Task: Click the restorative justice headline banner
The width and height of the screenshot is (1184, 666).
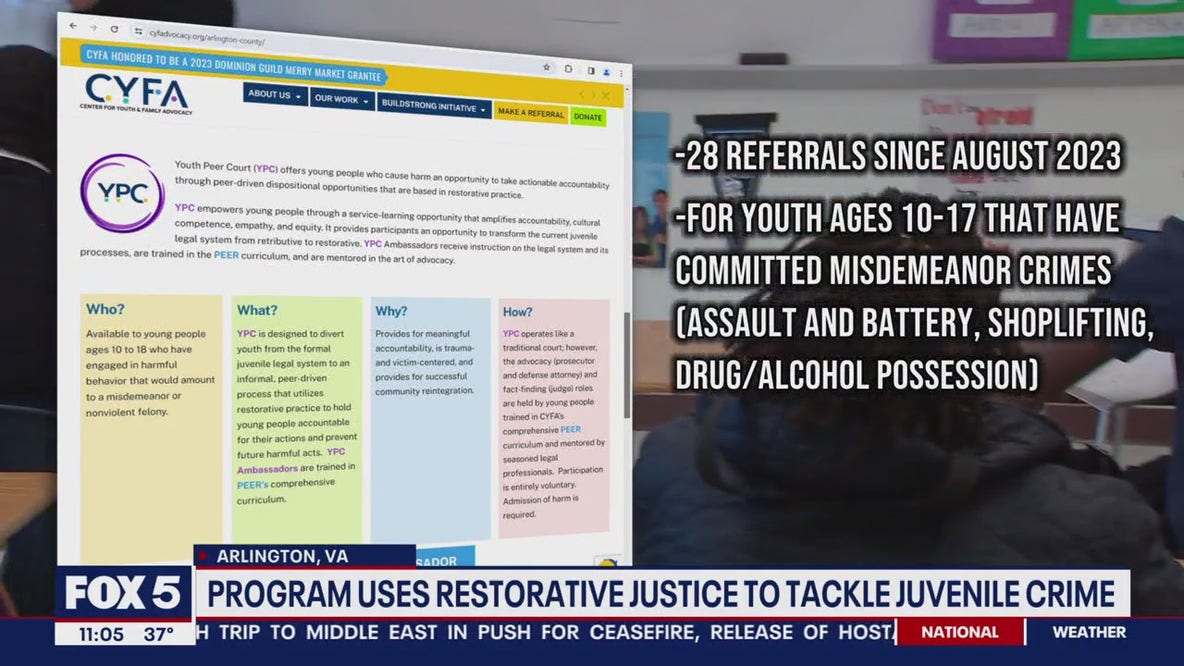Action: pyautogui.click(x=661, y=594)
